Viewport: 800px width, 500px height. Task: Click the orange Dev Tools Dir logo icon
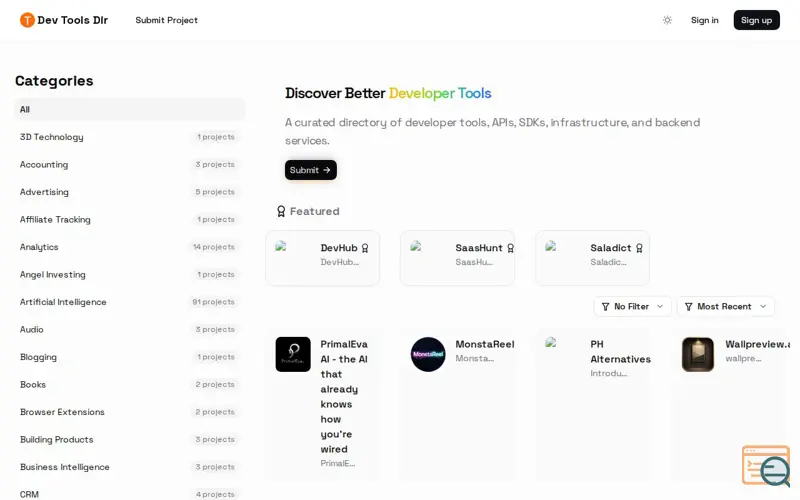27,20
